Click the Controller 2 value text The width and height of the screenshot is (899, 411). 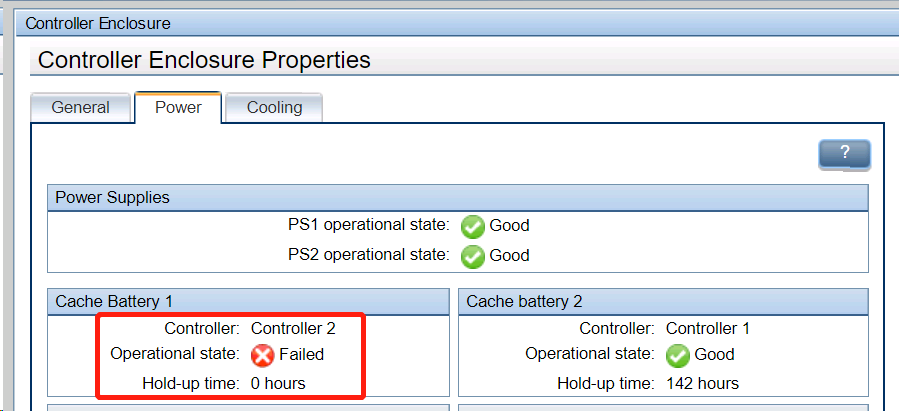(293, 328)
